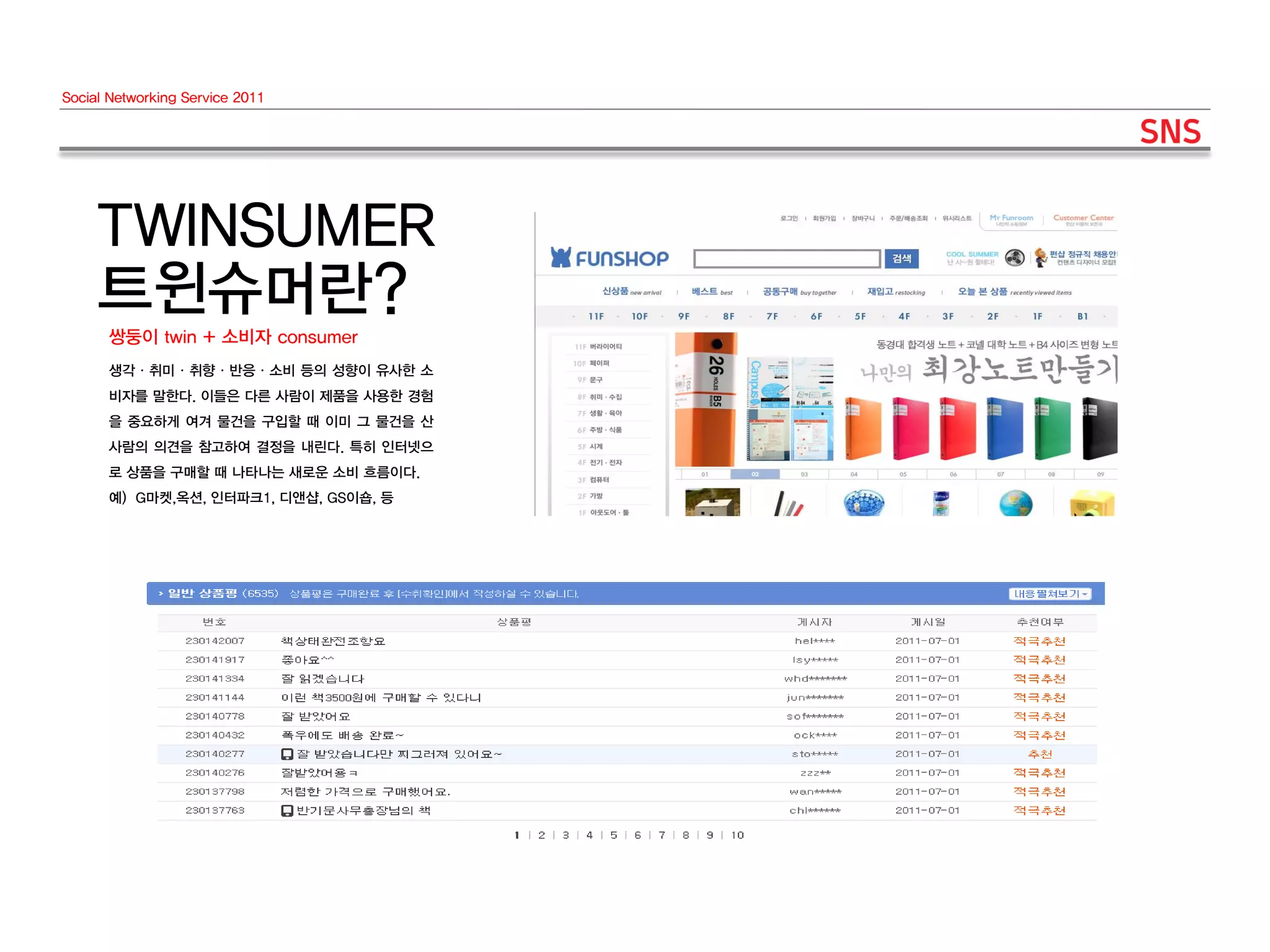Click the 로그인 login link
1270x952 pixels.
(x=789, y=218)
